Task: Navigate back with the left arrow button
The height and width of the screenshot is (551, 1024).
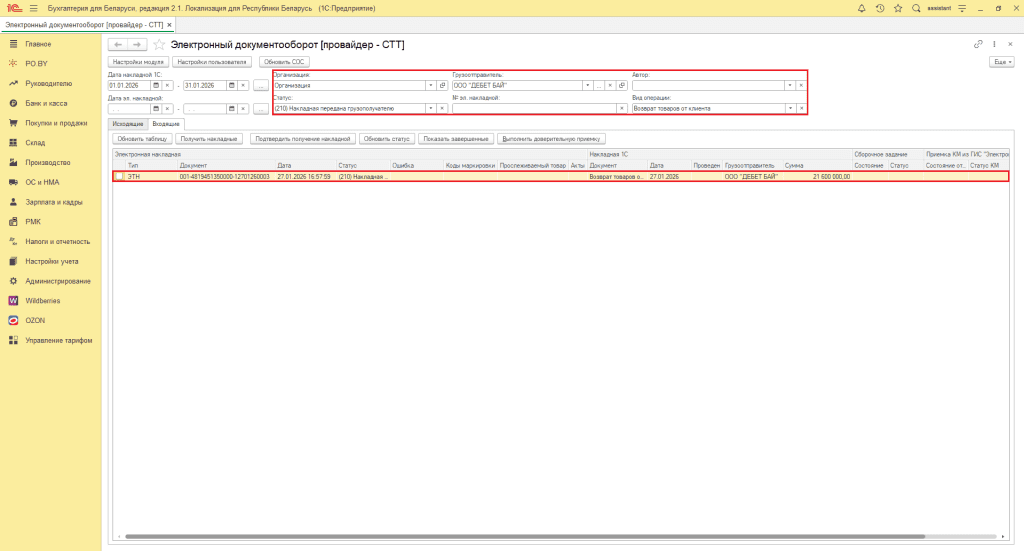Action: click(x=117, y=45)
